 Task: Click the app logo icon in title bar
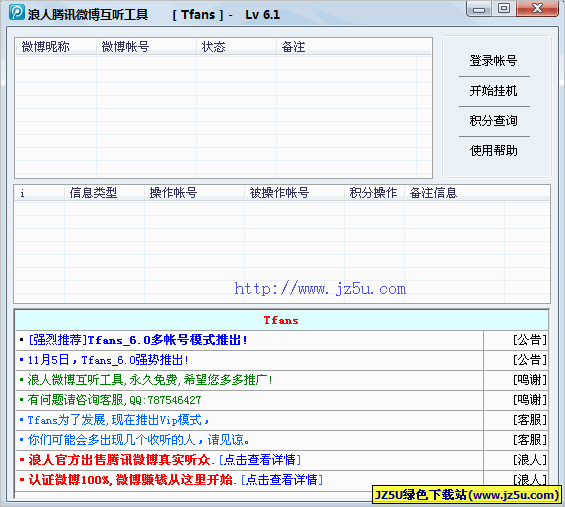17,13
